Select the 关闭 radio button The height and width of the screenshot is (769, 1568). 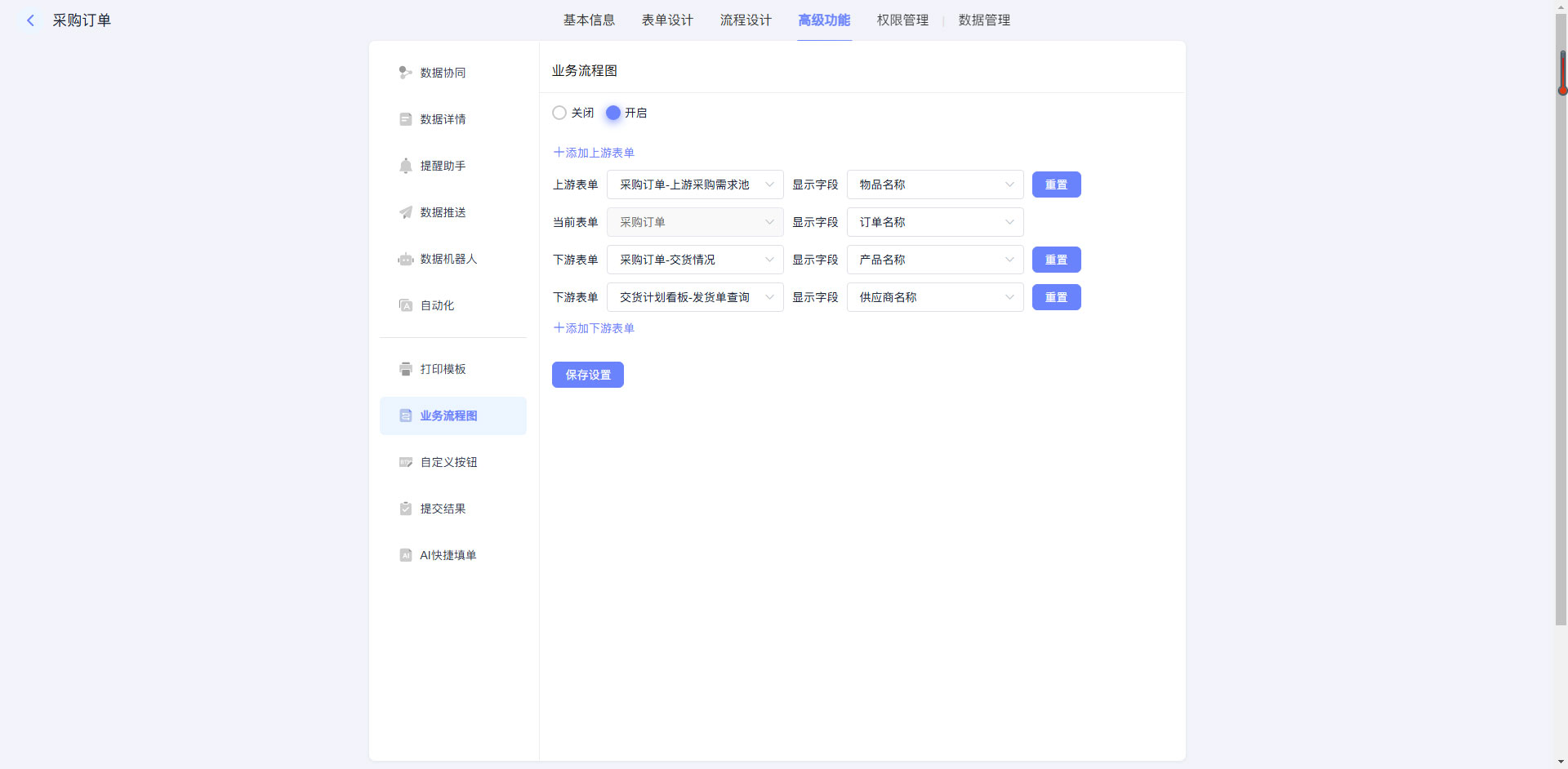[x=559, y=113]
